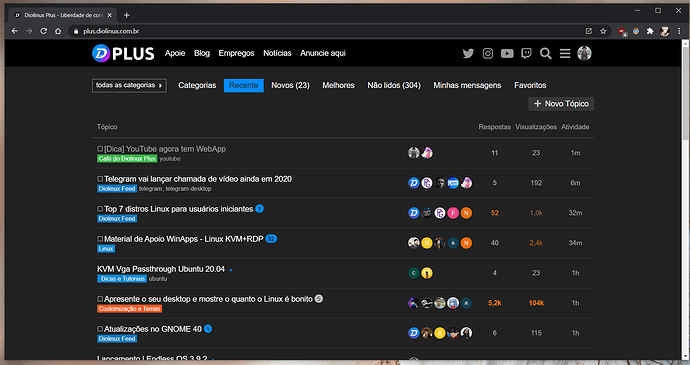Click the telegram-desktop tag
Viewport: 690px width, 365px height.
tap(188, 189)
